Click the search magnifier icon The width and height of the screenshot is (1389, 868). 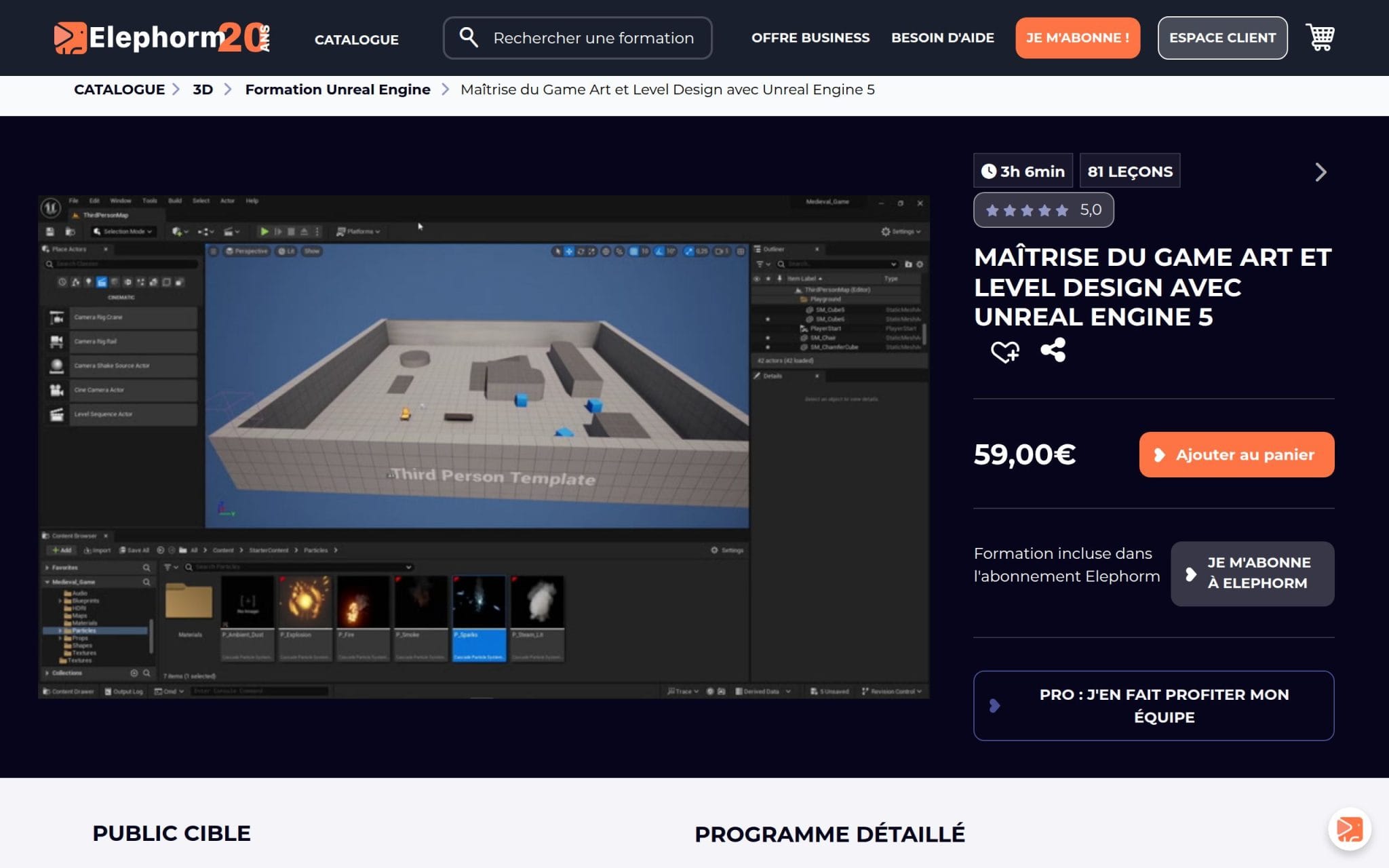click(469, 37)
